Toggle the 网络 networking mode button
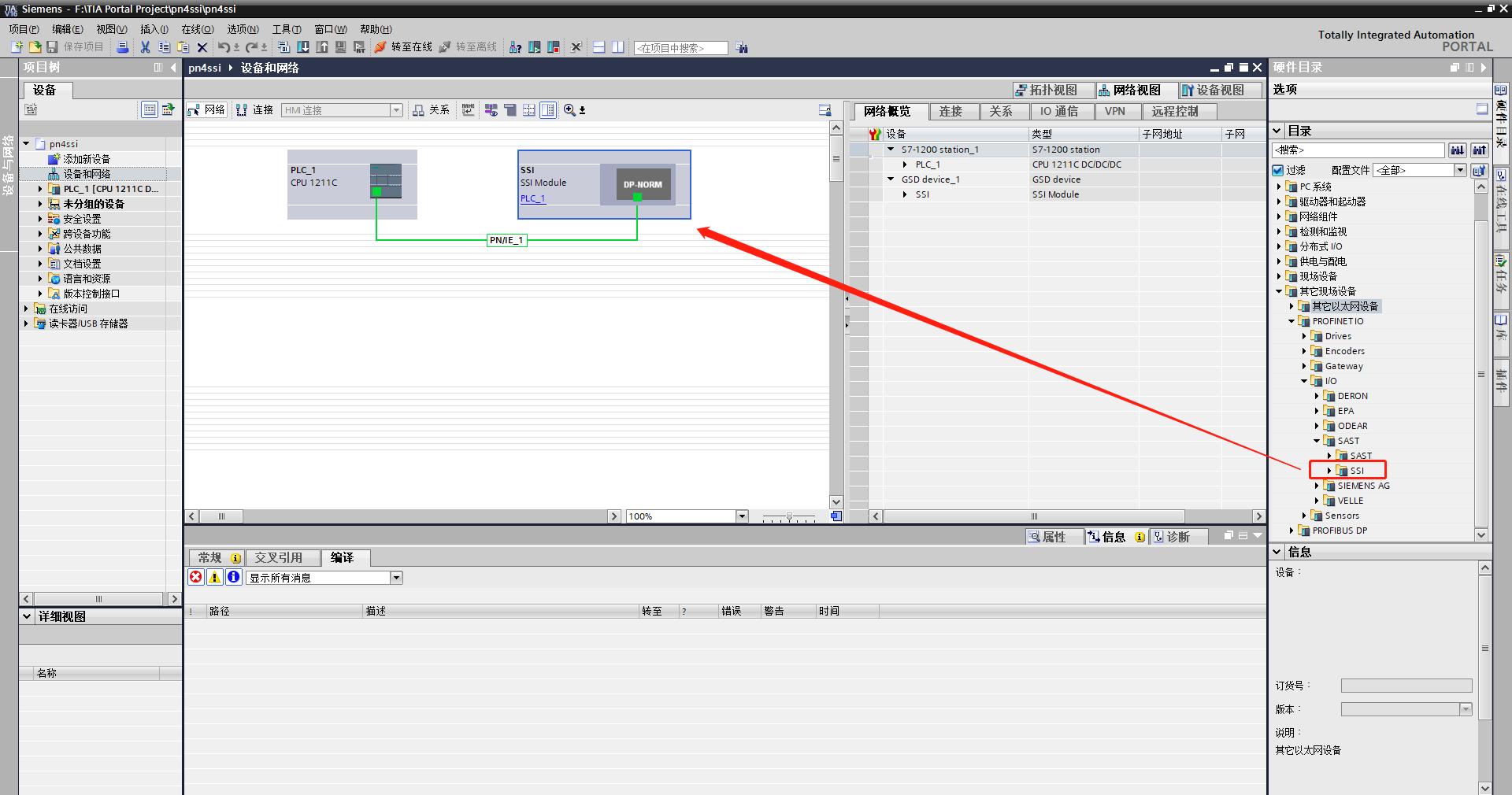 206,110
